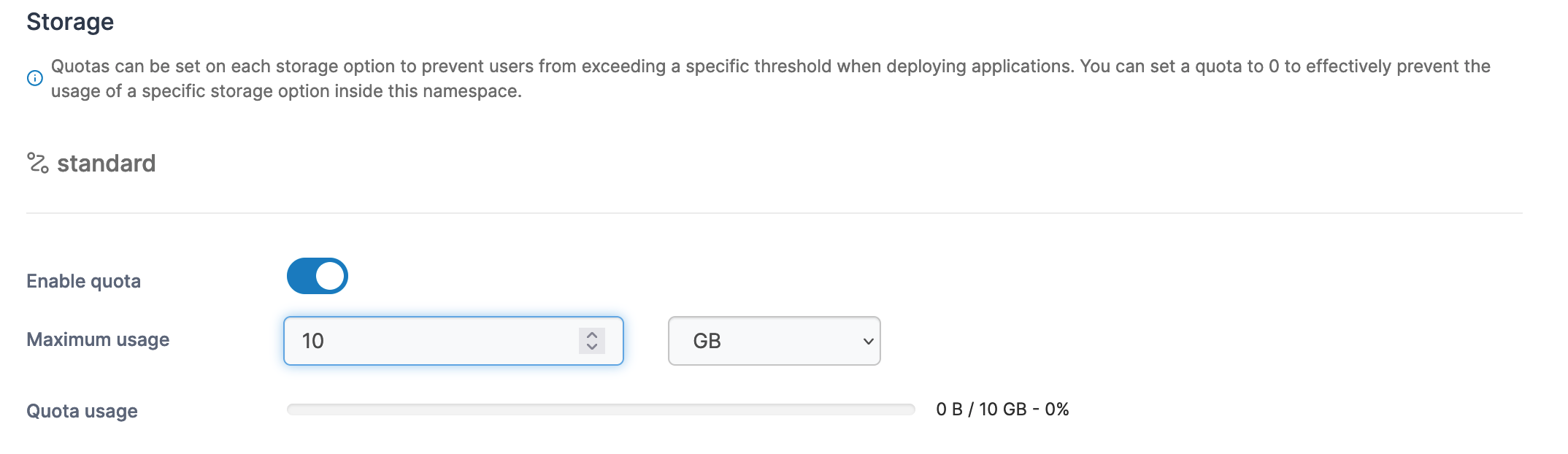
Task: Click the percent-style icon in the standard header
Action: click(36, 162)
